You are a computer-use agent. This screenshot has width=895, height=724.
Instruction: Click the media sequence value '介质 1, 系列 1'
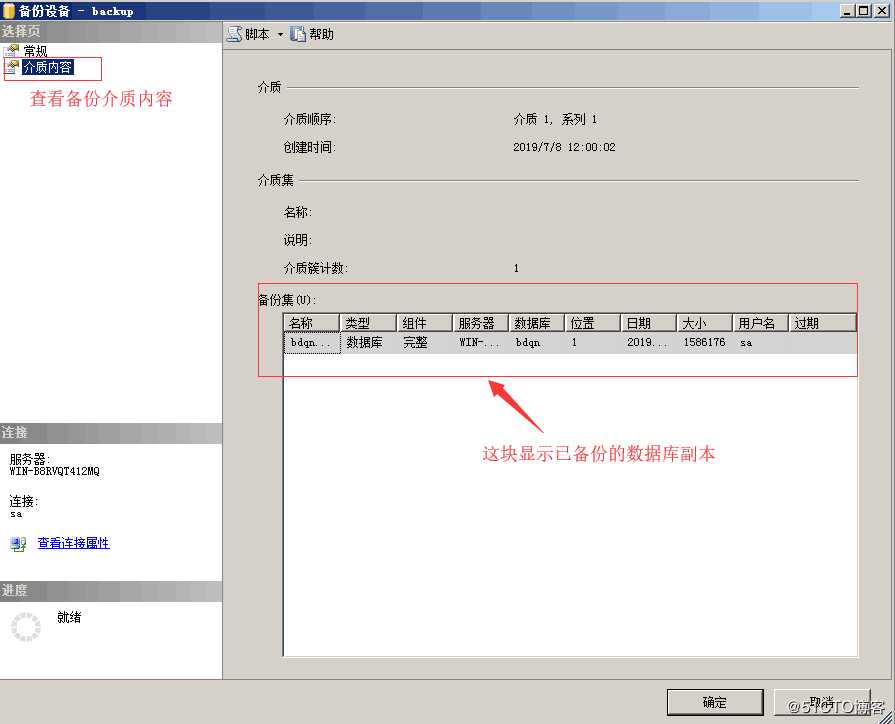pos(555,119)
